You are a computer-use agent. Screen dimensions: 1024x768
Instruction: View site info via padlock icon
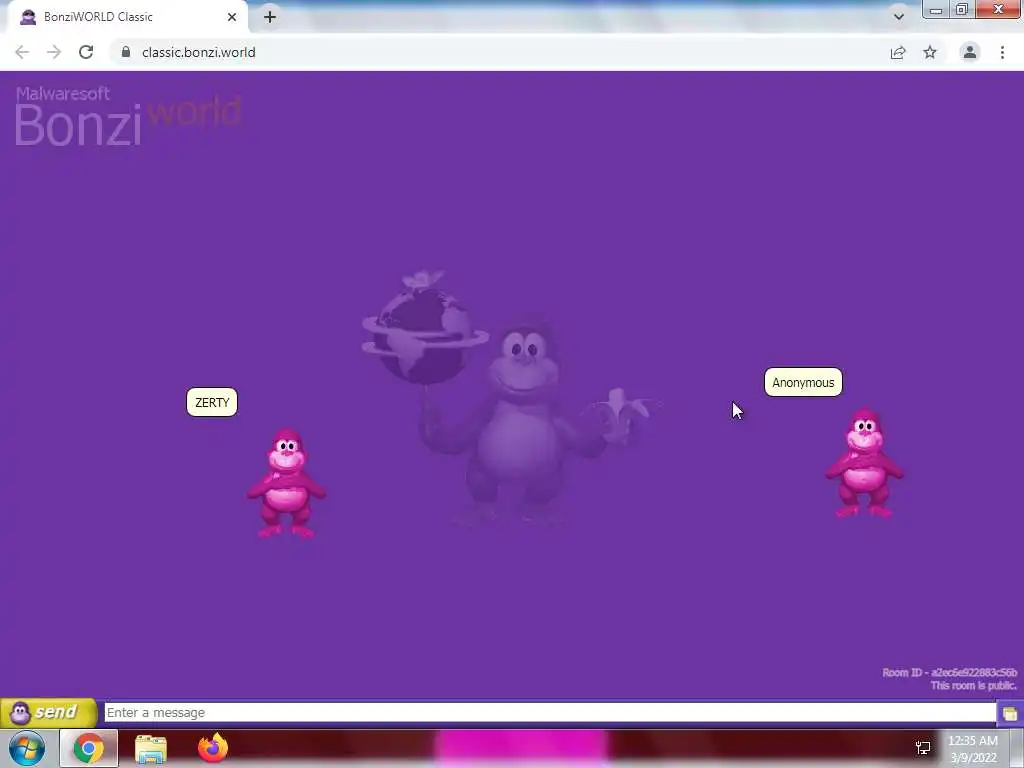[126, 52]
